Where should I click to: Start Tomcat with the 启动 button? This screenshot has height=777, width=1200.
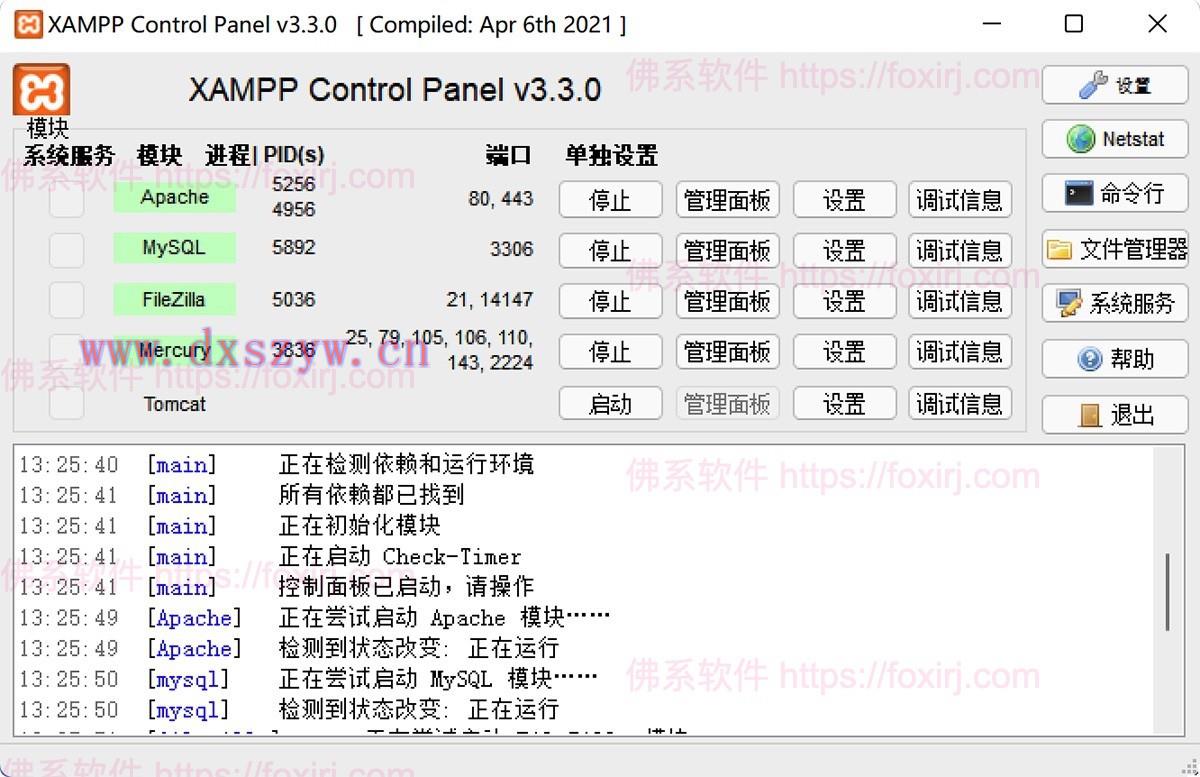[x=610, y=403]
